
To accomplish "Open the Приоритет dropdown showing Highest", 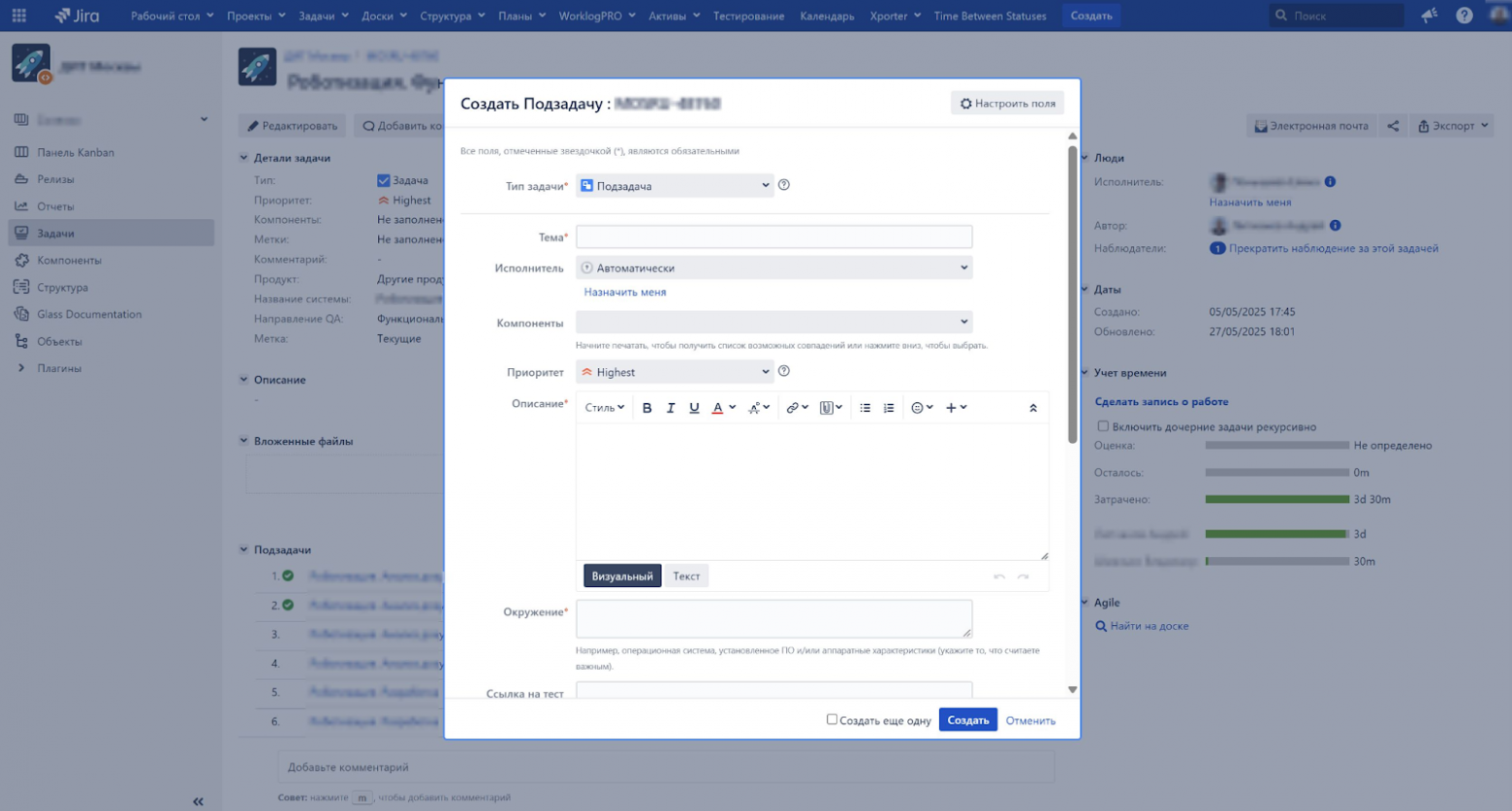I will point(674,371).
